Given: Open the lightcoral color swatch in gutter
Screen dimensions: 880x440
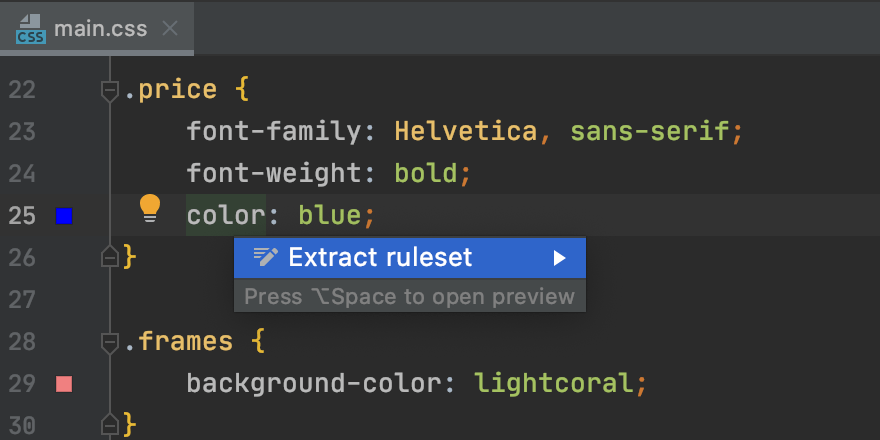Looking at the screenshot, I should [64, 383].
